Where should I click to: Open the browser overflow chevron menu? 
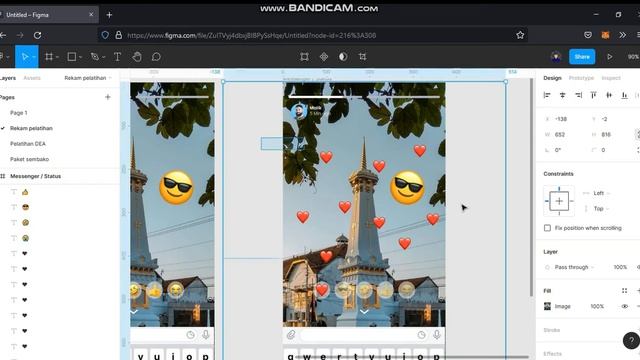(622, 35)
